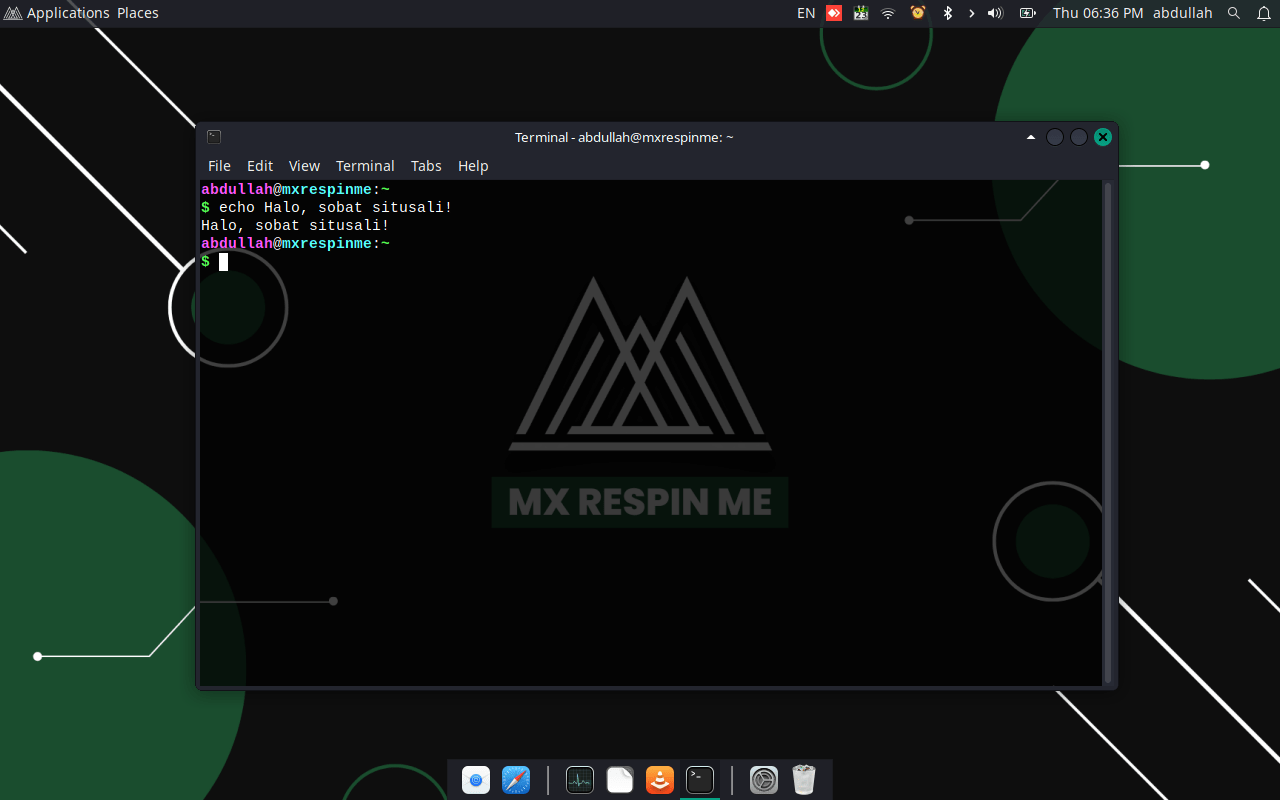The height and width of the screenshot is (800, 1280).
Task: Open System Settings from the dock
Action: 764,780
